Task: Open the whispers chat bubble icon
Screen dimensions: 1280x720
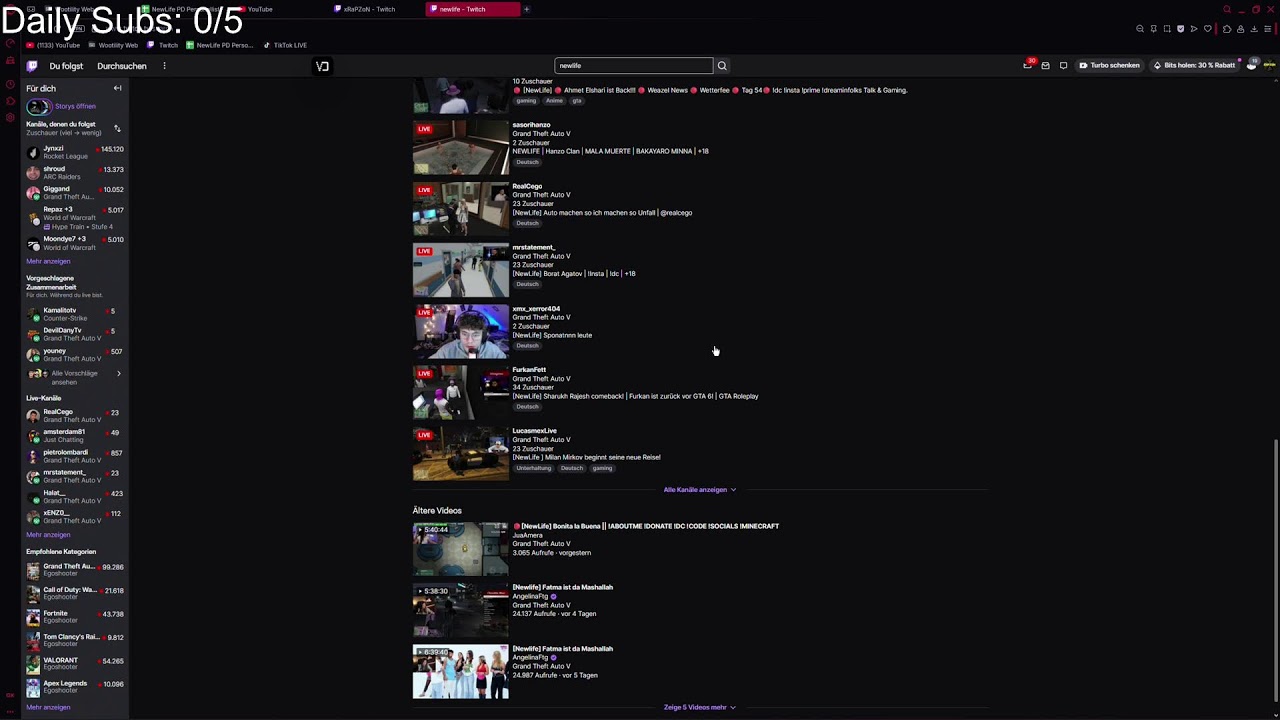Action: coord(1063,66)
